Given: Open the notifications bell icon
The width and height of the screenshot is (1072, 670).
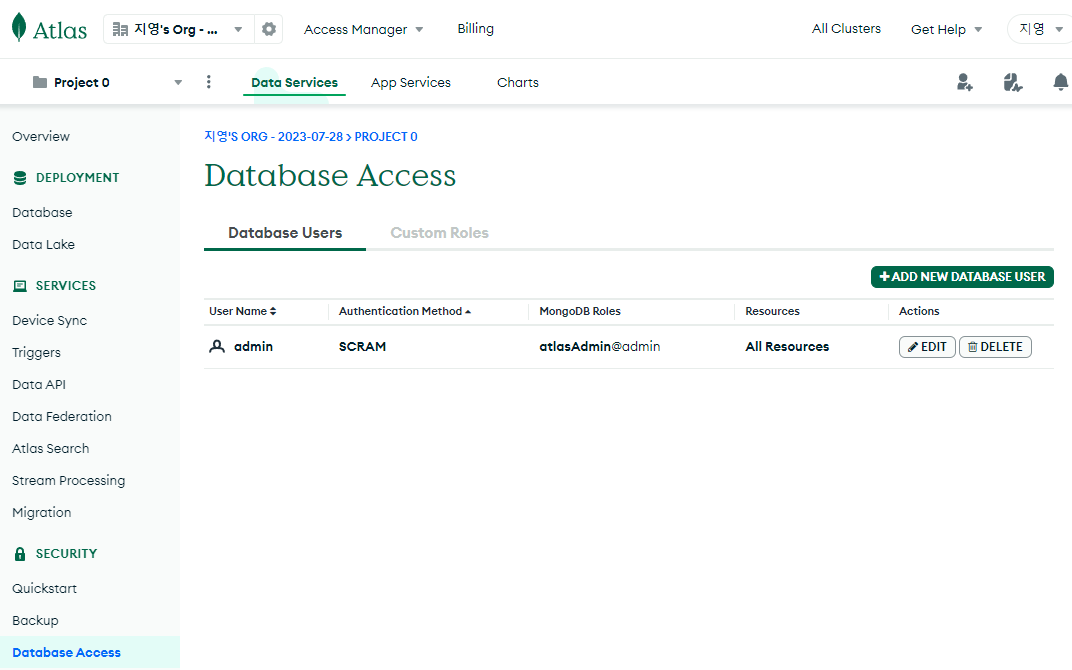Looking at the screenshot, I should pyautogui.click(x=1060, y=82).
